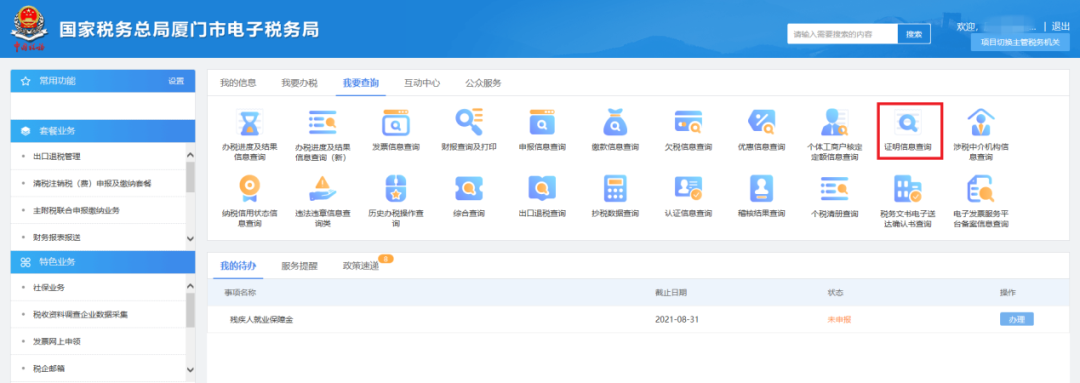Click 办理 button for 残疾人就业保障金
The width and height of the screenshot is (1080, 383).
1017,319
